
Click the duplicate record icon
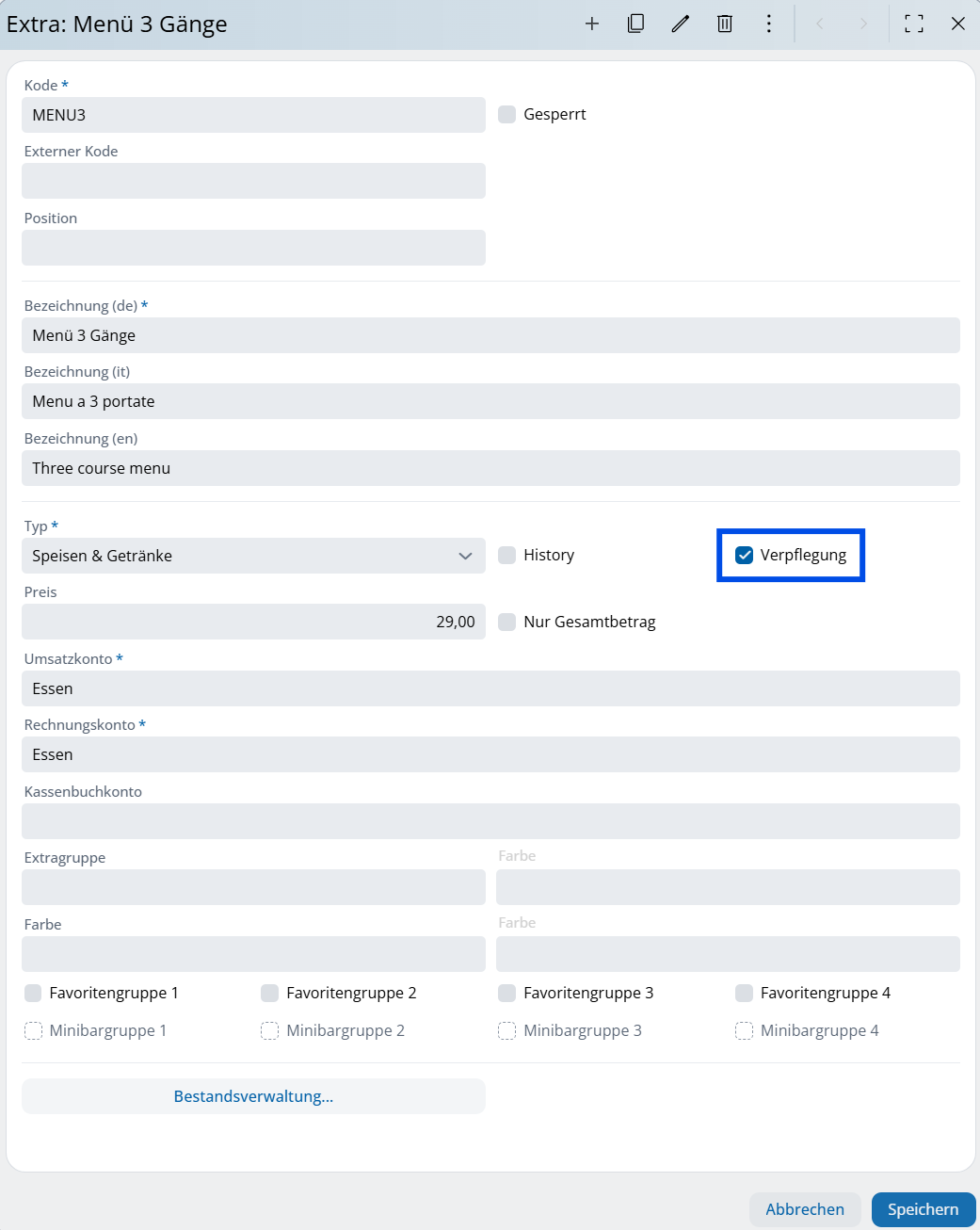coord(636,24)
